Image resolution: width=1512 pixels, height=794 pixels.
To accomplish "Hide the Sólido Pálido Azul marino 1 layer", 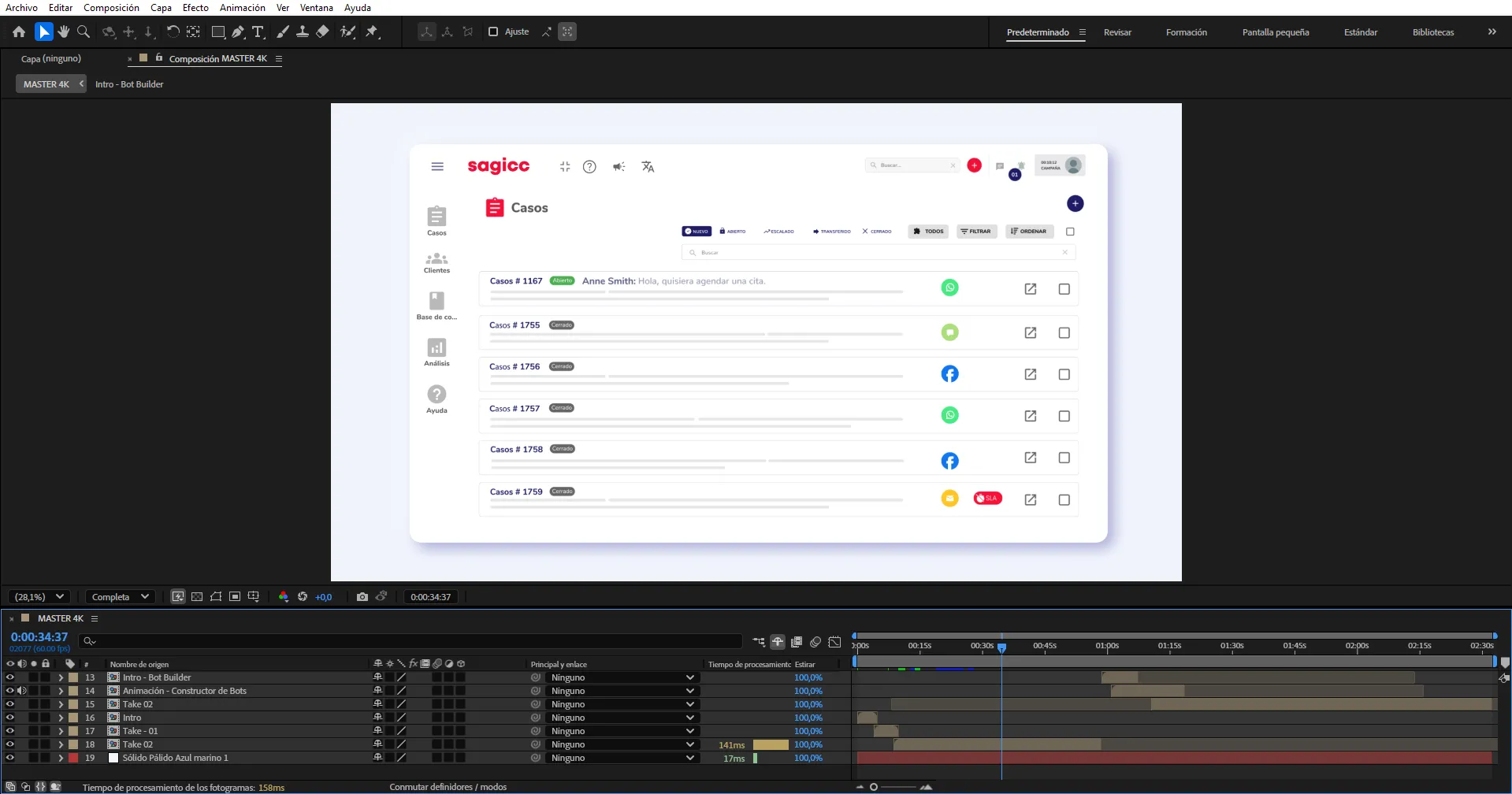I will pos(10,758).
